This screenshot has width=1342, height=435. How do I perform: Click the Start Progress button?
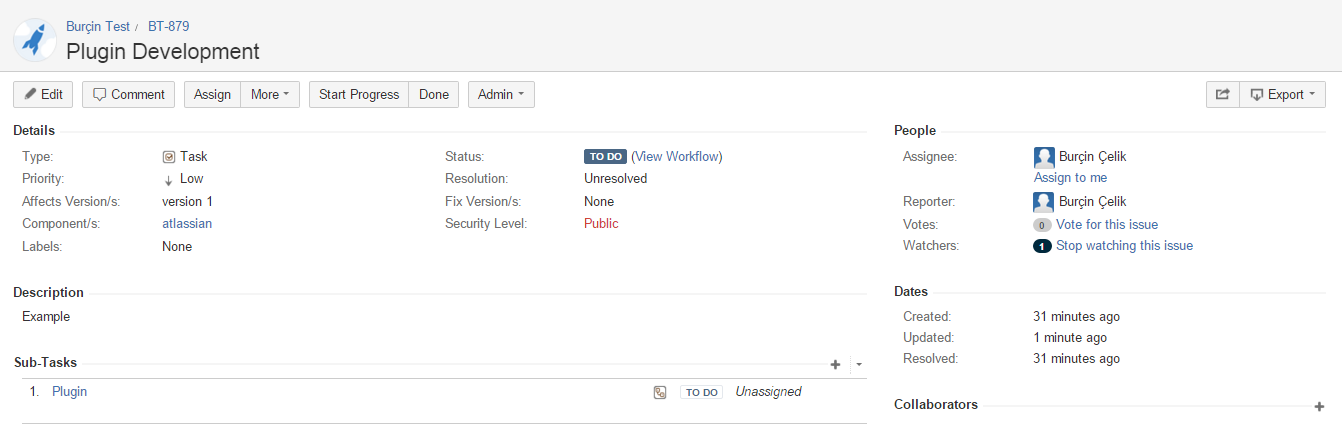pos(359,95)
